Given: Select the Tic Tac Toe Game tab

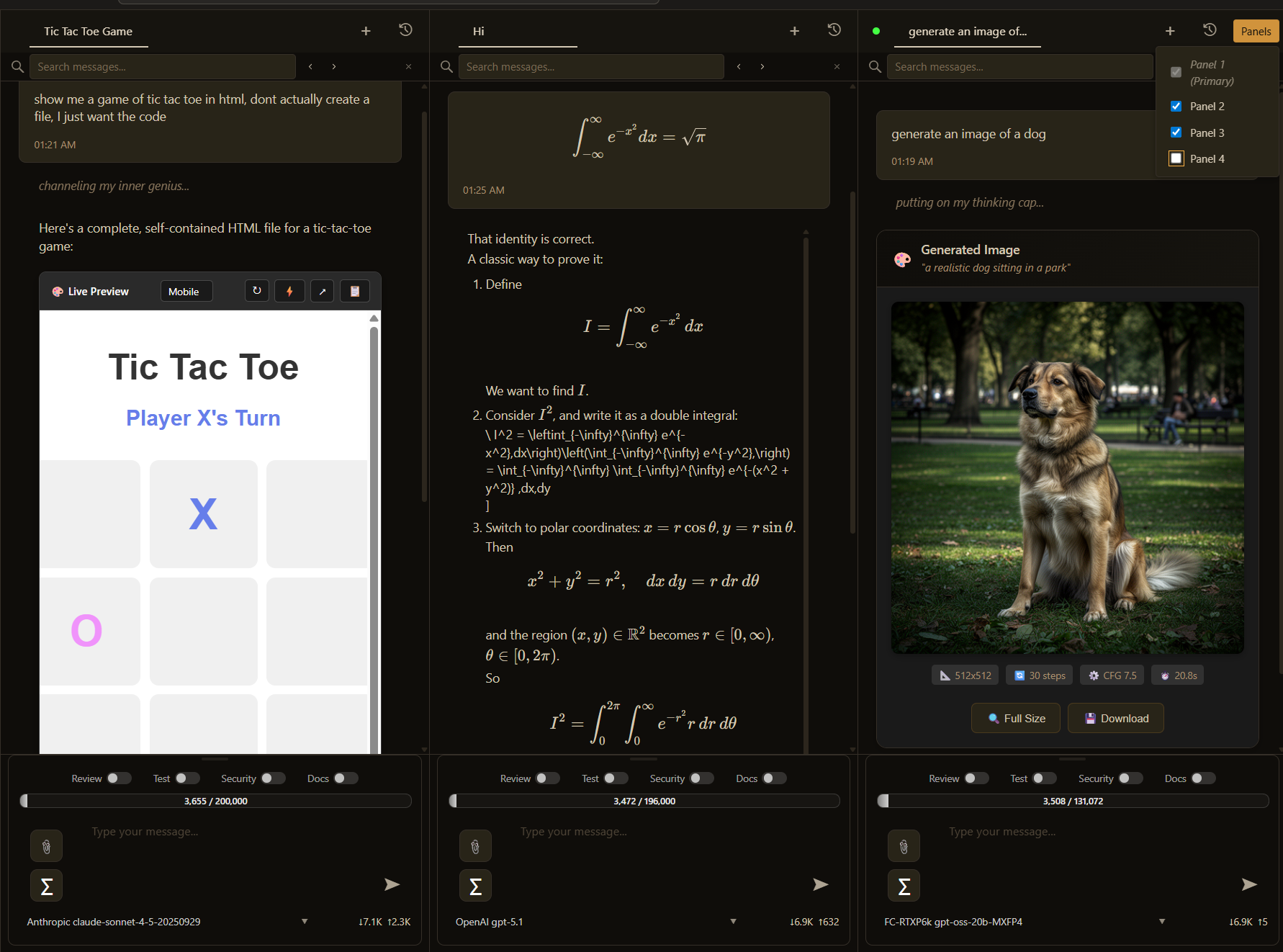Looking at the screenshot, I should coord(88,32).
